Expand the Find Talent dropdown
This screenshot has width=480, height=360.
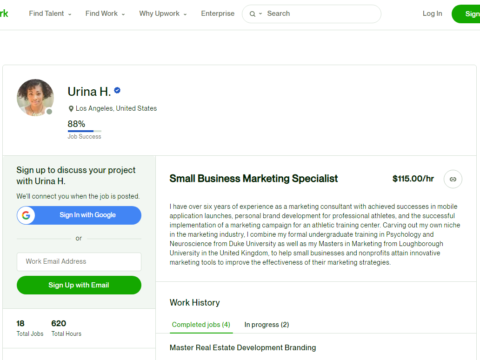50,14
